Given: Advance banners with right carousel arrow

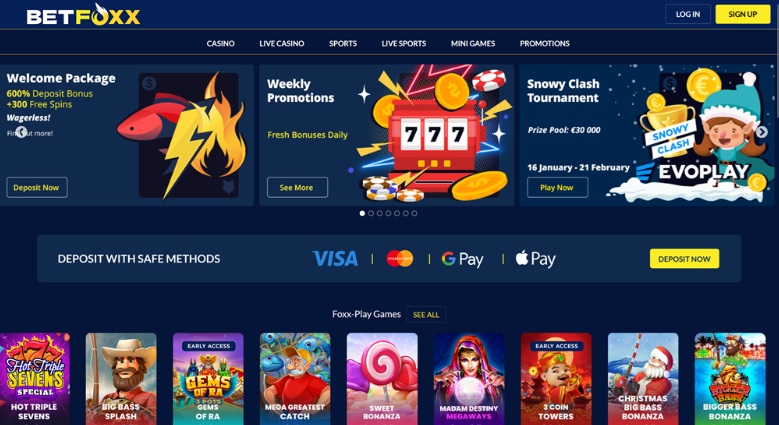Looking at the screenshot, I should 762,132.
